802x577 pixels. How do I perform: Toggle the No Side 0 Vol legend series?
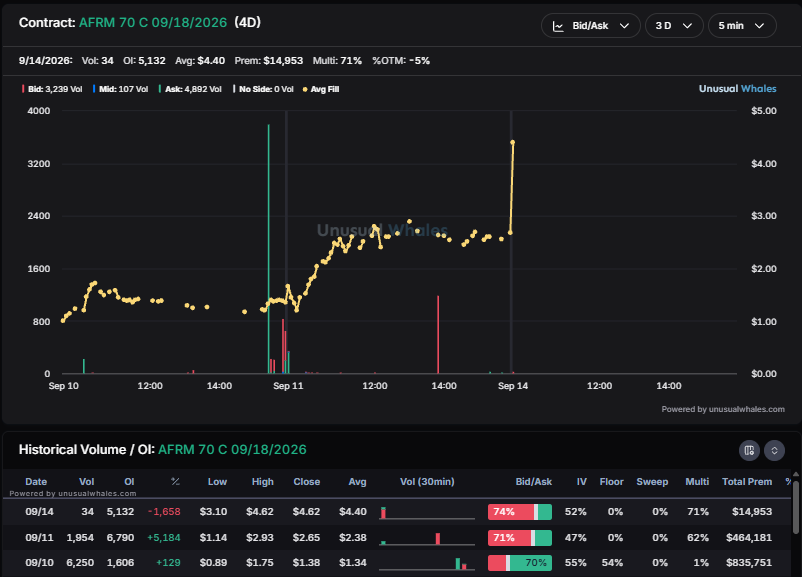pyautogui.click(x=263, y=89)
